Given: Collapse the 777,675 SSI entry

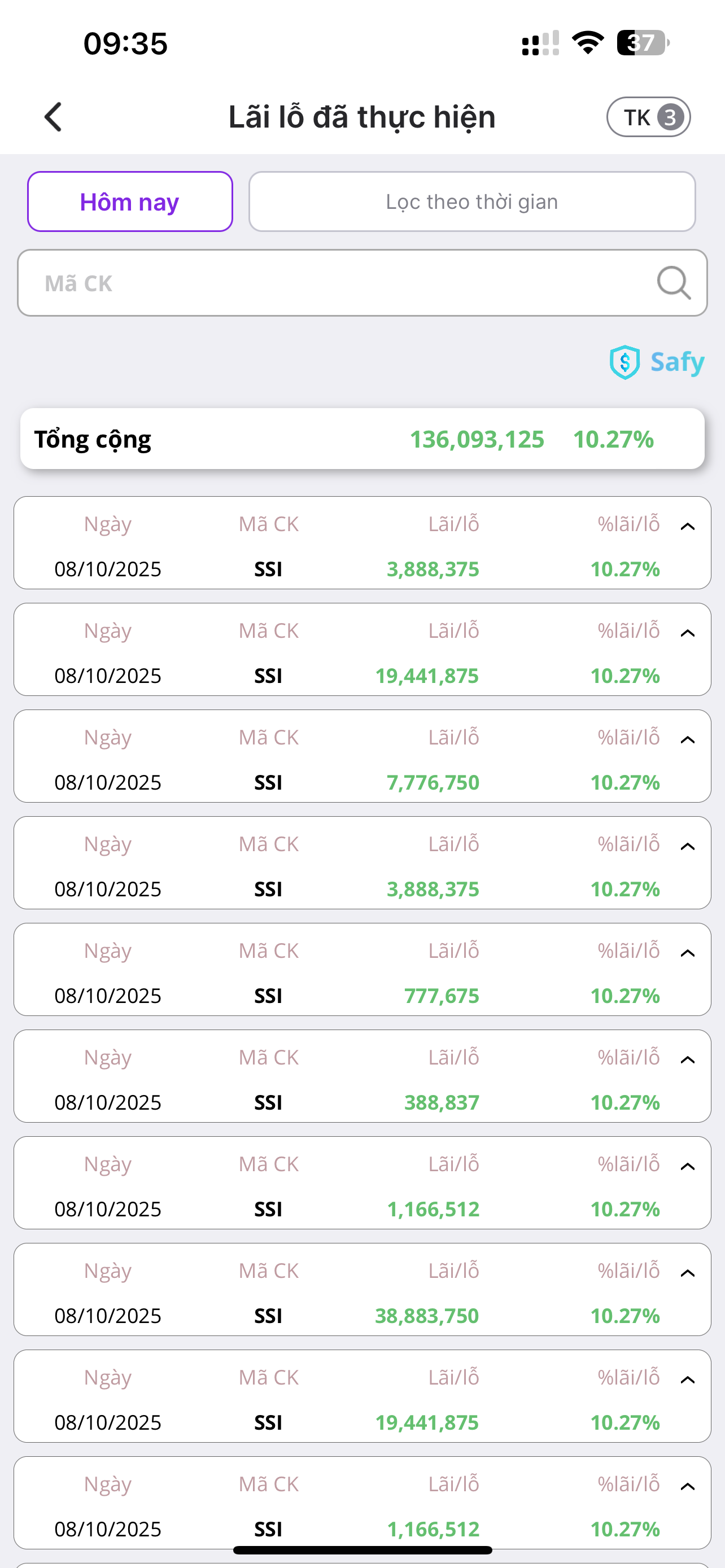Looking at the screenshot, I should 687,953.
